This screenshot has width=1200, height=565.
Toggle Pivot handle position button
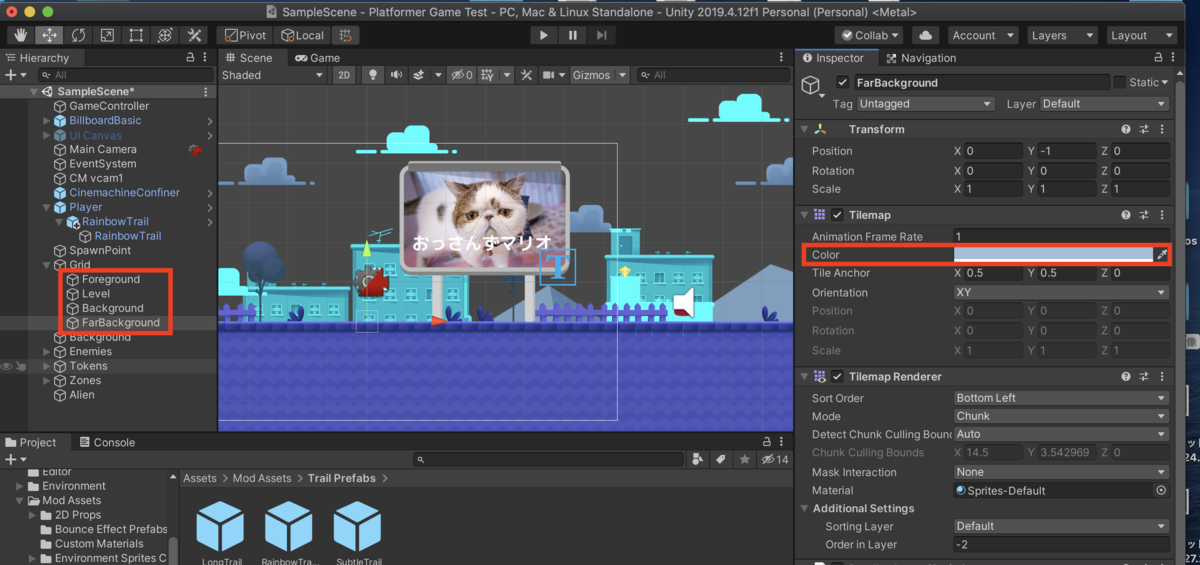245,35
